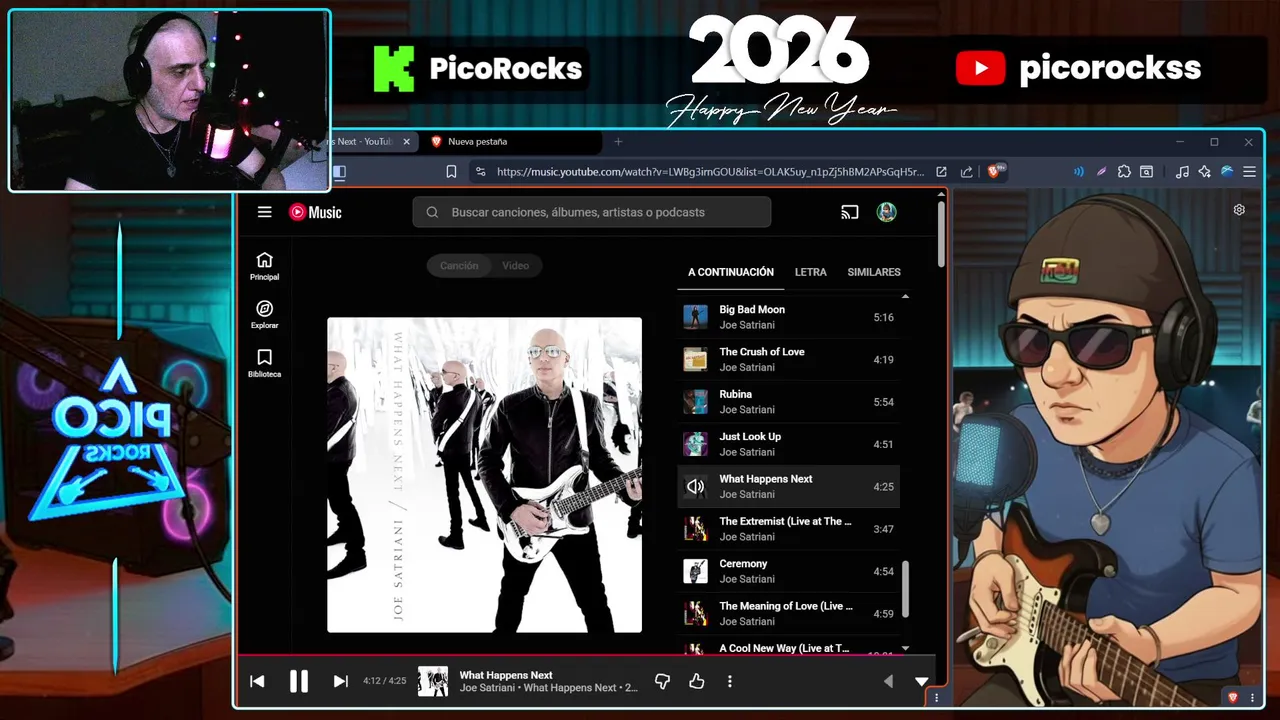
Task: Play Rubina from the queue
Action: [x=788, y=402]
